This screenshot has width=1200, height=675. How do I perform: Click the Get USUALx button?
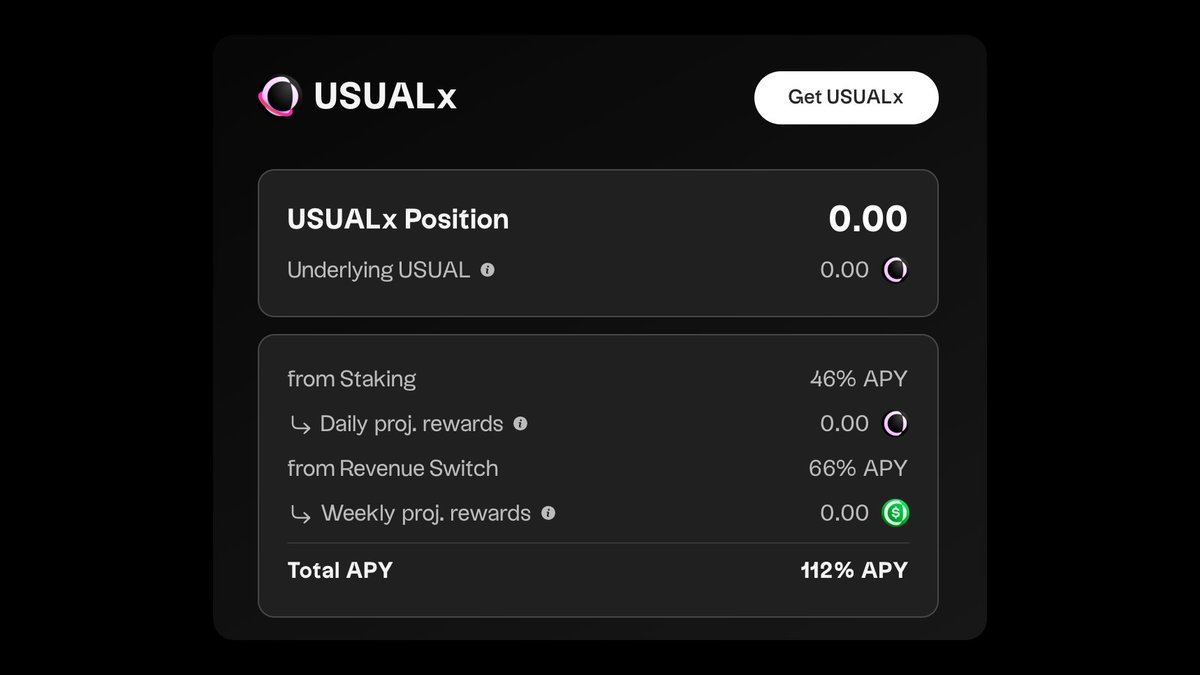tap(846, 97)
